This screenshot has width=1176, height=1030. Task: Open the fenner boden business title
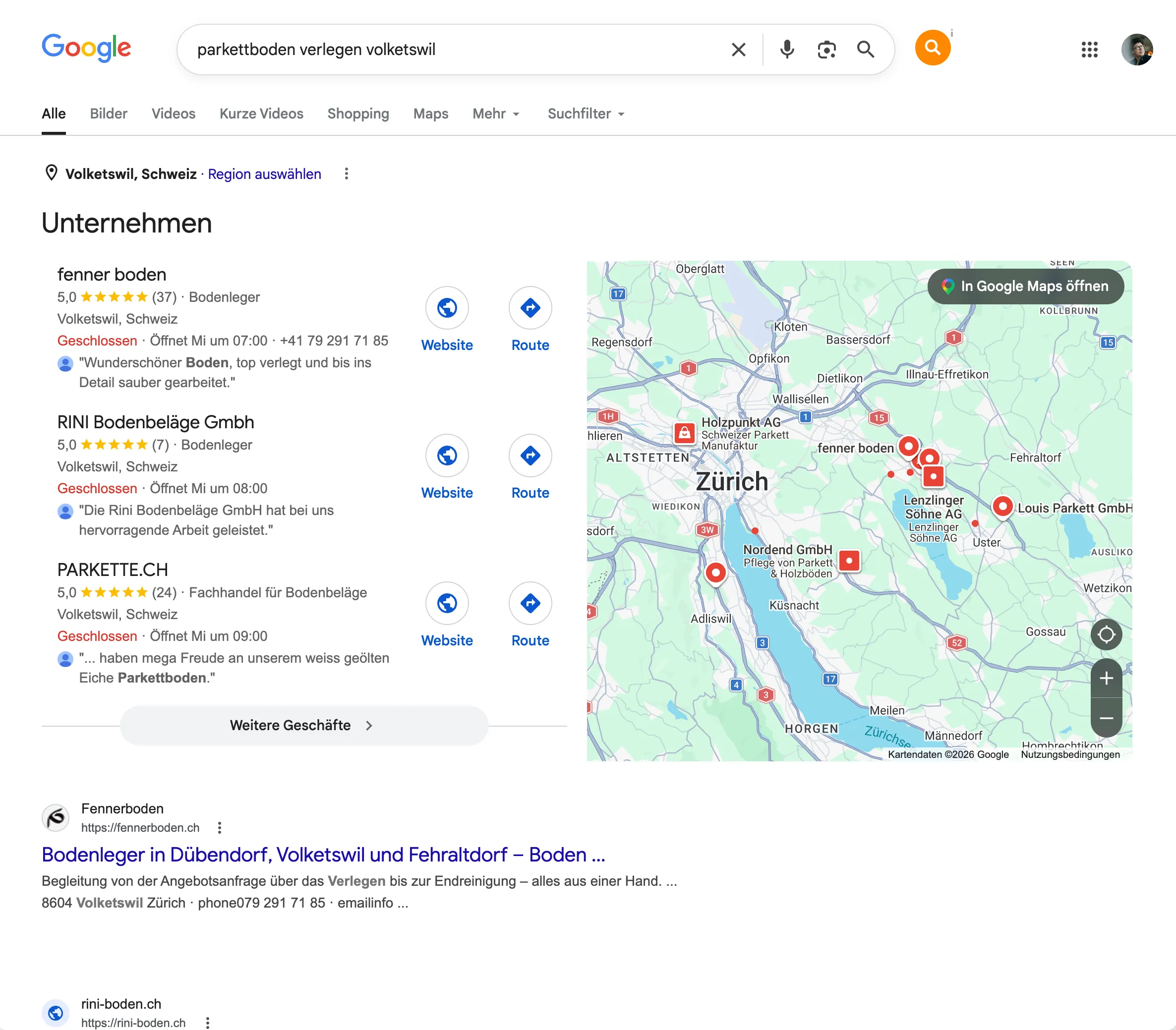tap(112, 274)
